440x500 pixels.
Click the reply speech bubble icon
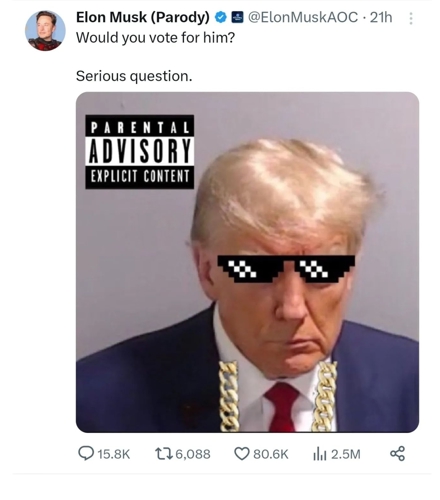click(86, 454)
